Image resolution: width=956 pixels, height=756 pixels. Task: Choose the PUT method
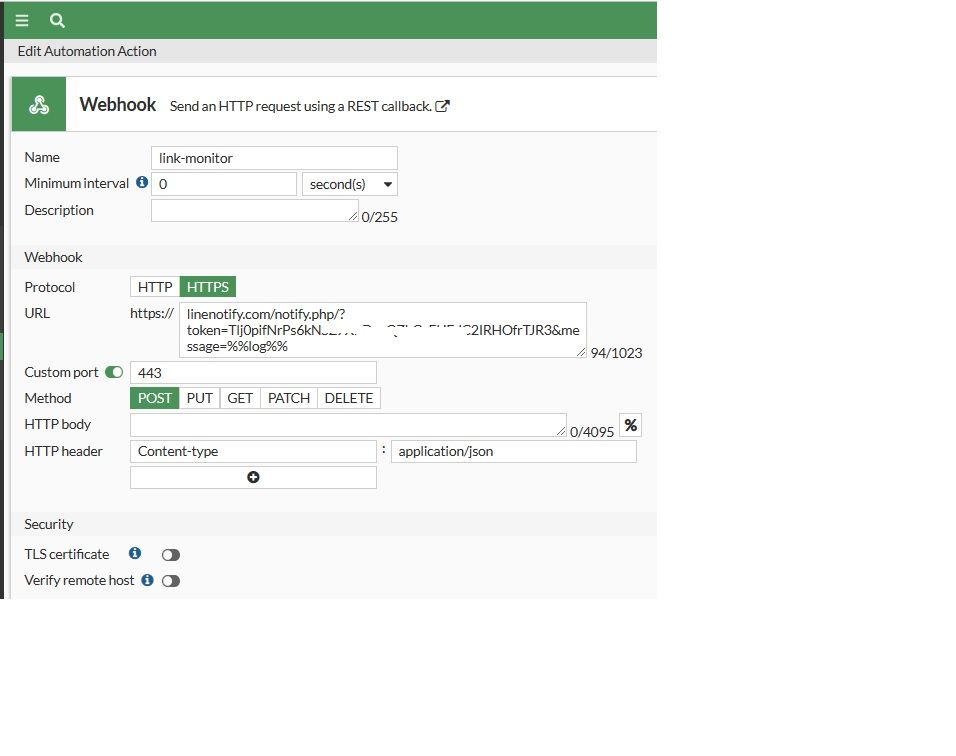click(x=199, y=398)
